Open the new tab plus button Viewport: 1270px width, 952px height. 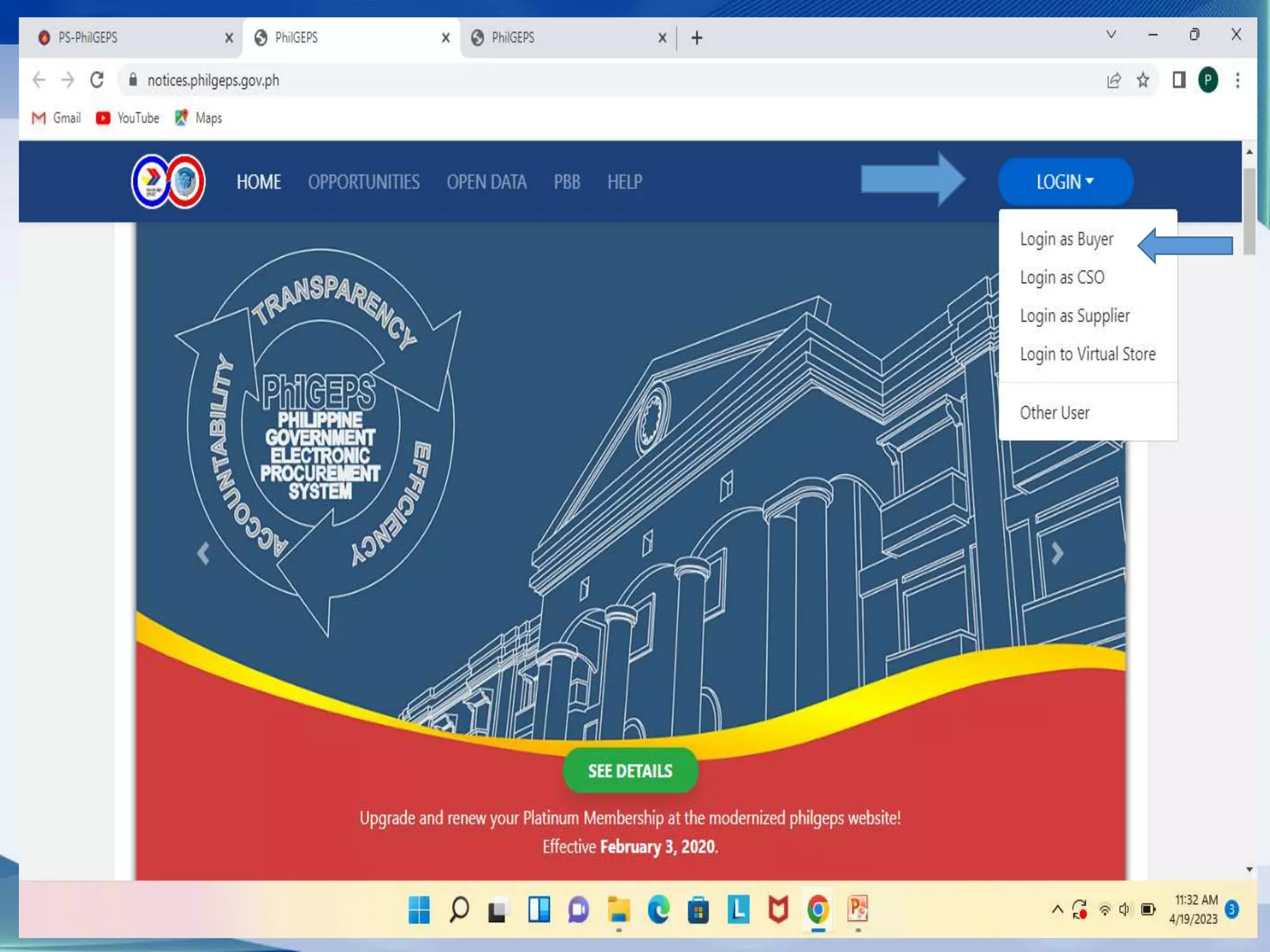(x=697, y=38)
